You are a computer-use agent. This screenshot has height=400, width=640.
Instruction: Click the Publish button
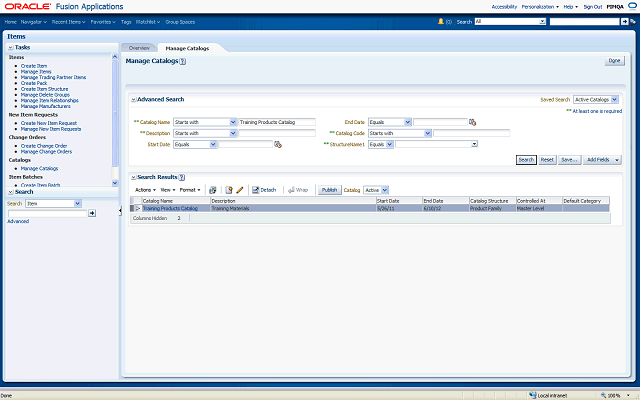coord(329,189)
